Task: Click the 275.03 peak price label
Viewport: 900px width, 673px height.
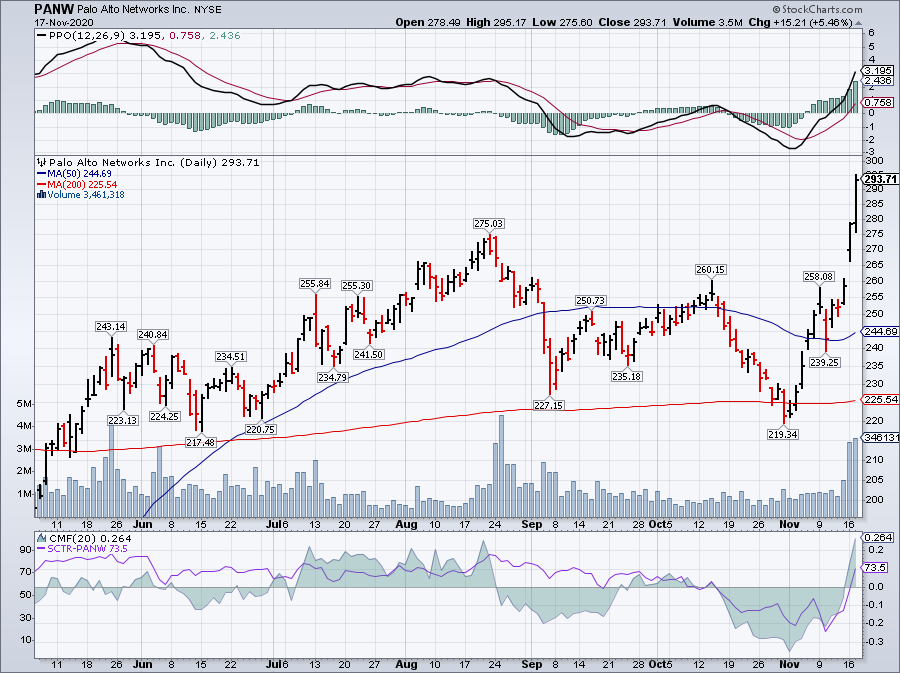Action: tap(488, 223)
